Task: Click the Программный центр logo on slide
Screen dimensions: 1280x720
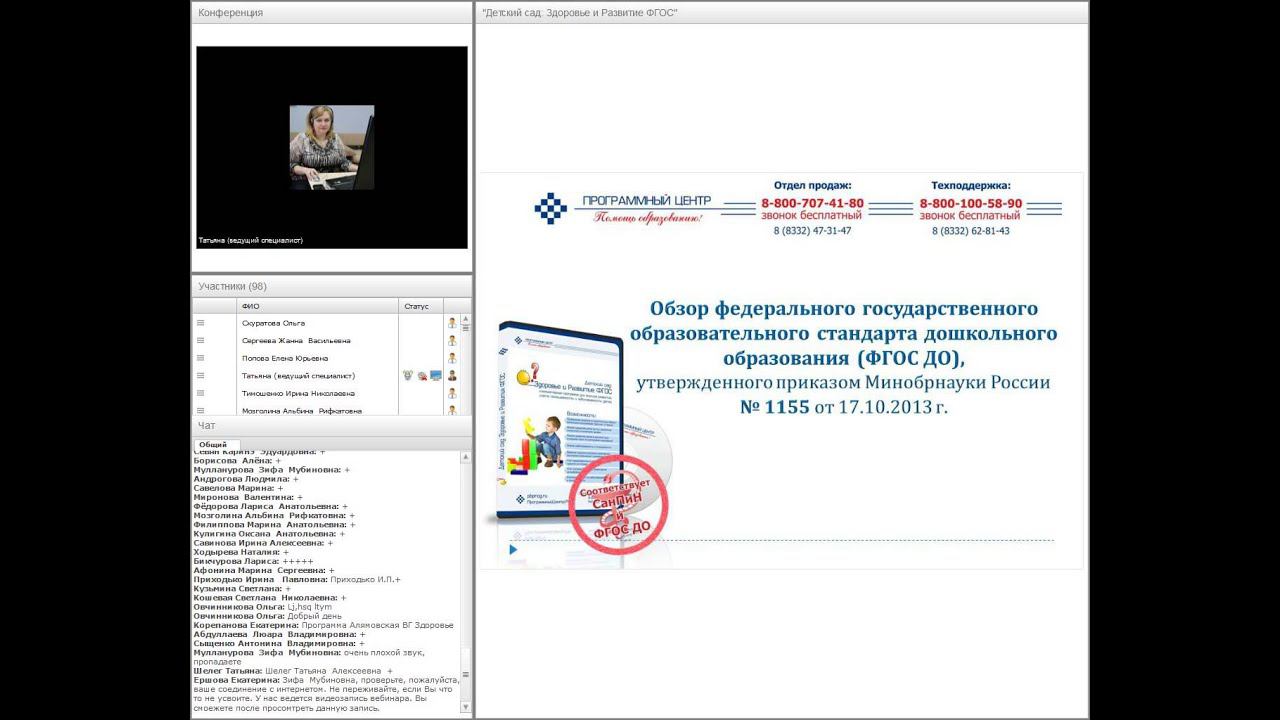Action: coord(623,207)
